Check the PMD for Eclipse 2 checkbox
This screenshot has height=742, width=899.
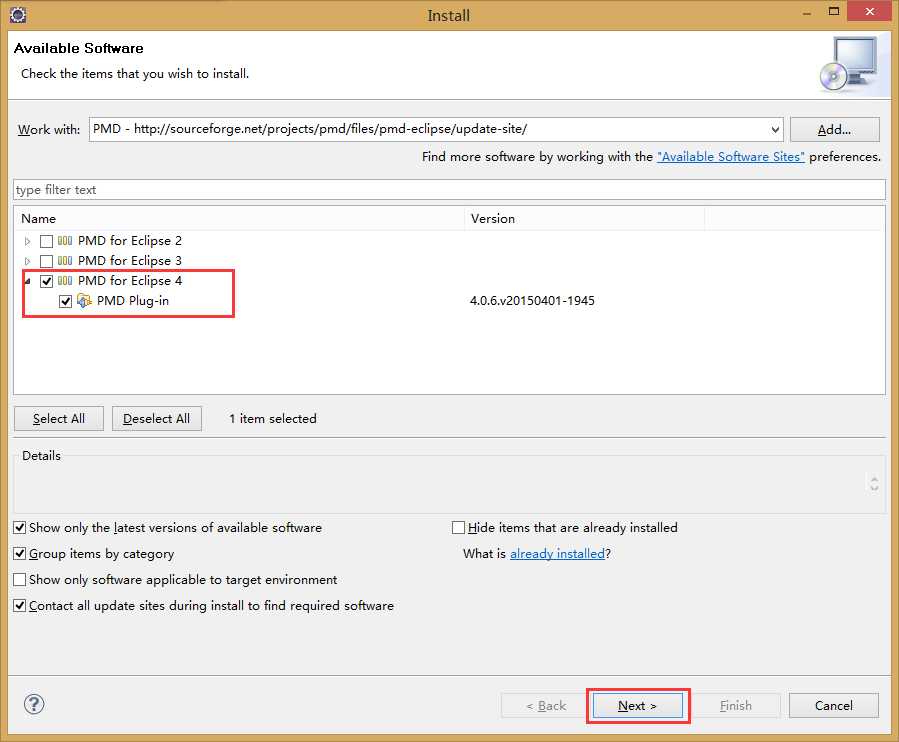[x=46, y=241]
